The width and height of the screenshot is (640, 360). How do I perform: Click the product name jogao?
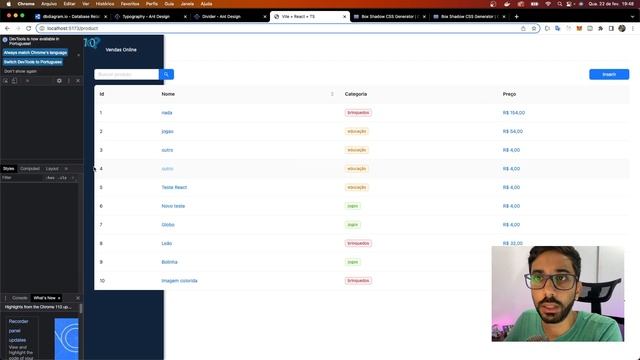[167, 131]
